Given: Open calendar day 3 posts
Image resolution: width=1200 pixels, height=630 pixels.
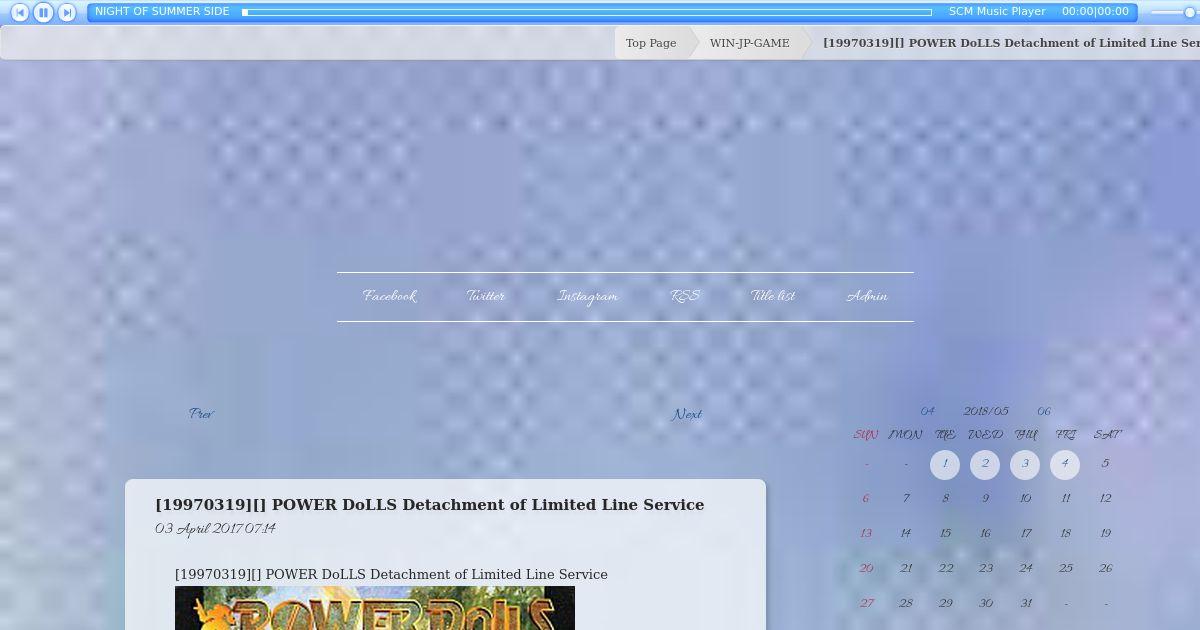Looking at the screenshot, I should pos(1025,464).
